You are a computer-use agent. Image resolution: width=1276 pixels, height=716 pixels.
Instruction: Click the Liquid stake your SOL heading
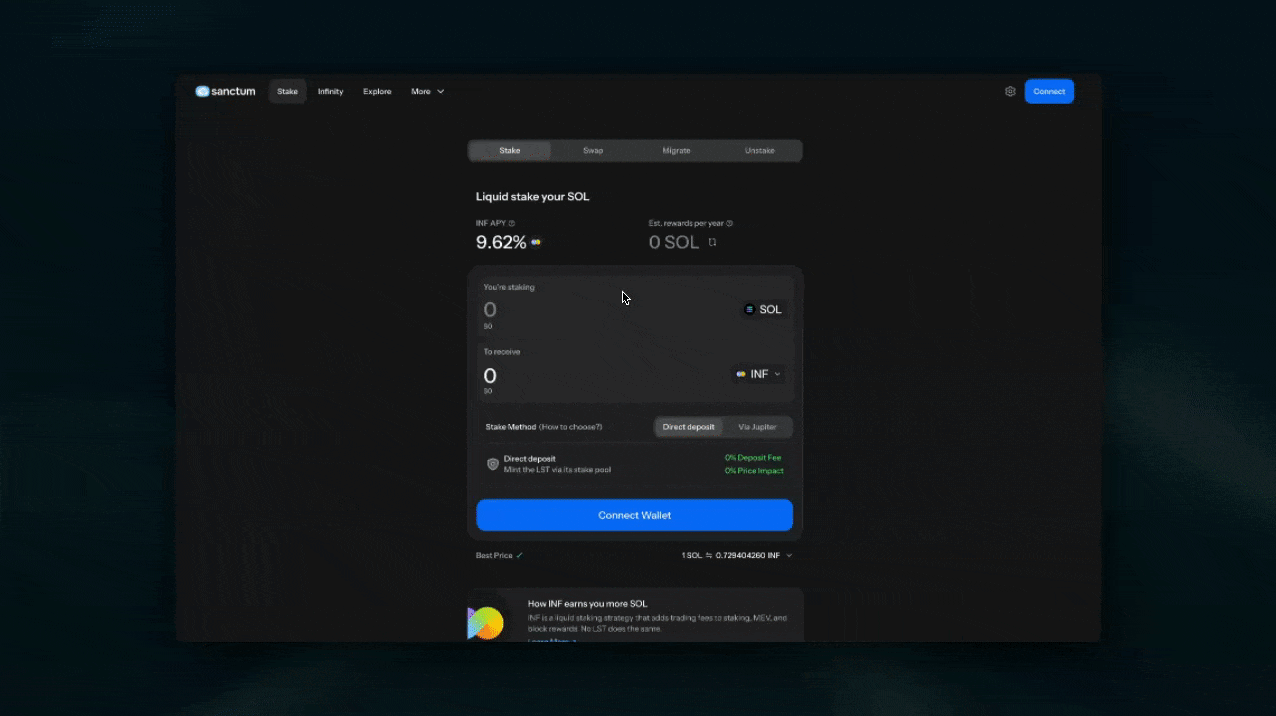click(x=533, y=197)
